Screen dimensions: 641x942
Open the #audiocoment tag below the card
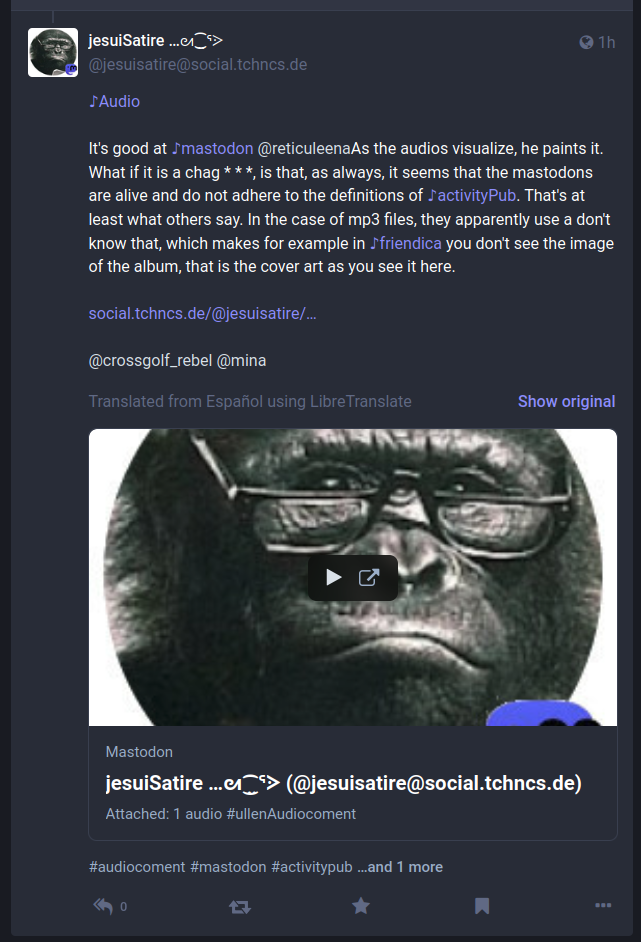click(x=137, y=867)
